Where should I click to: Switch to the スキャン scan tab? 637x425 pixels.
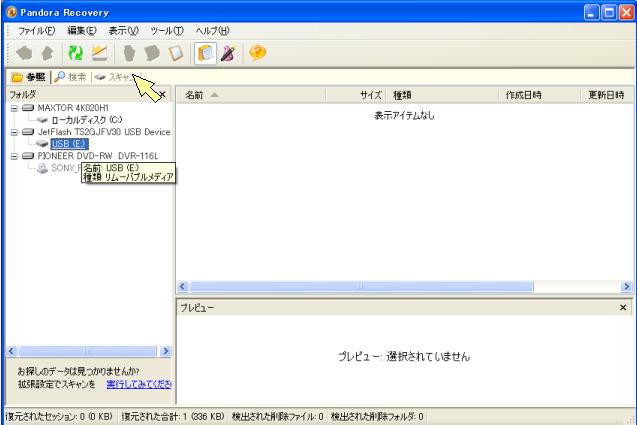click(117, 77)
